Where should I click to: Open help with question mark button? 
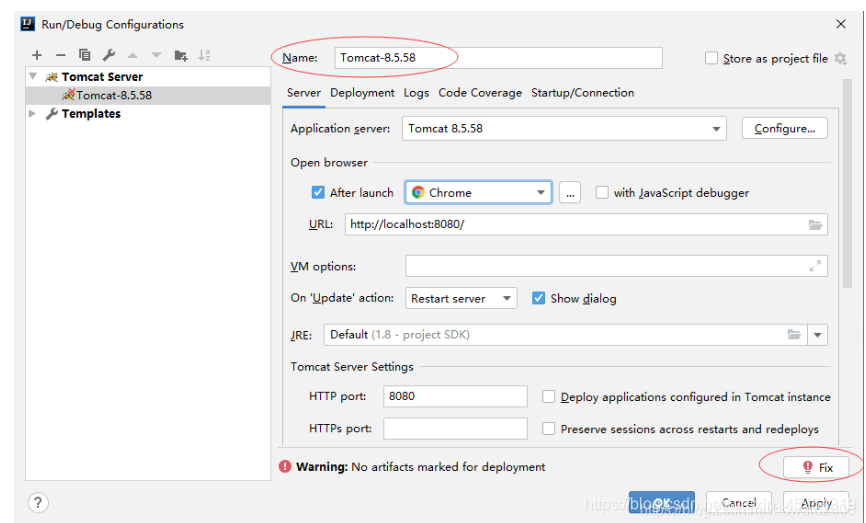[38, 503]
